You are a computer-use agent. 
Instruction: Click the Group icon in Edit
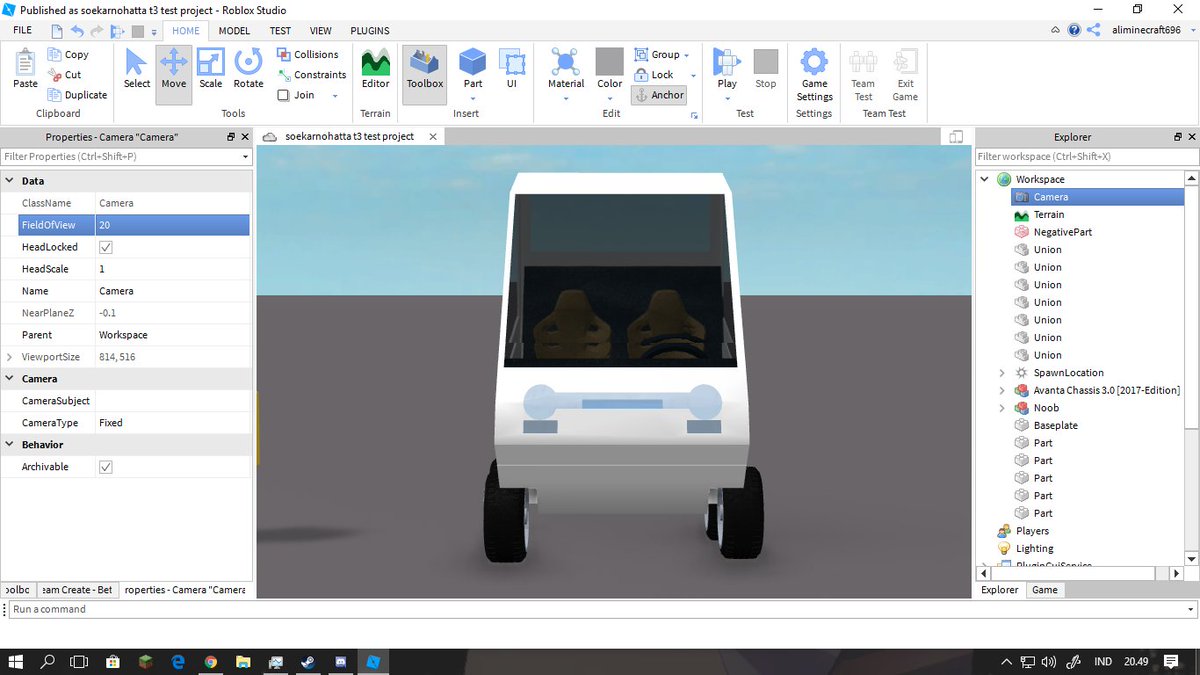642,55
